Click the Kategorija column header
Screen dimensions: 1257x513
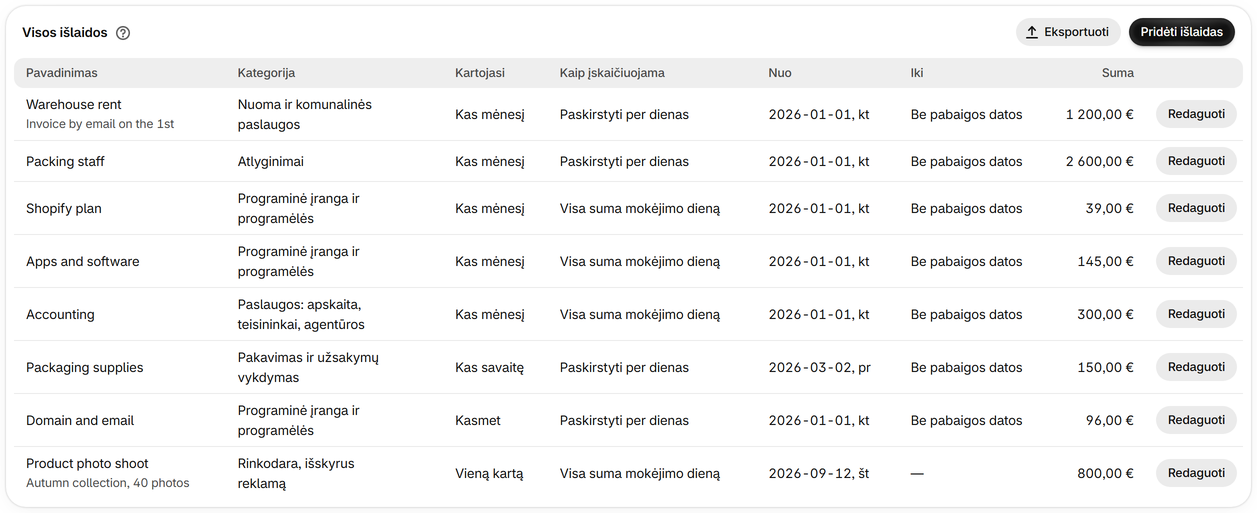point(266,73)
